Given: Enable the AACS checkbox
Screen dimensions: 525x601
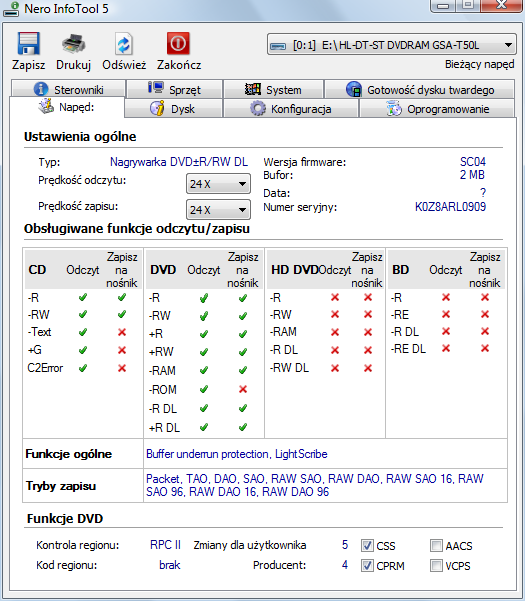Looking at the screenshot, I should tap(436, 545).
